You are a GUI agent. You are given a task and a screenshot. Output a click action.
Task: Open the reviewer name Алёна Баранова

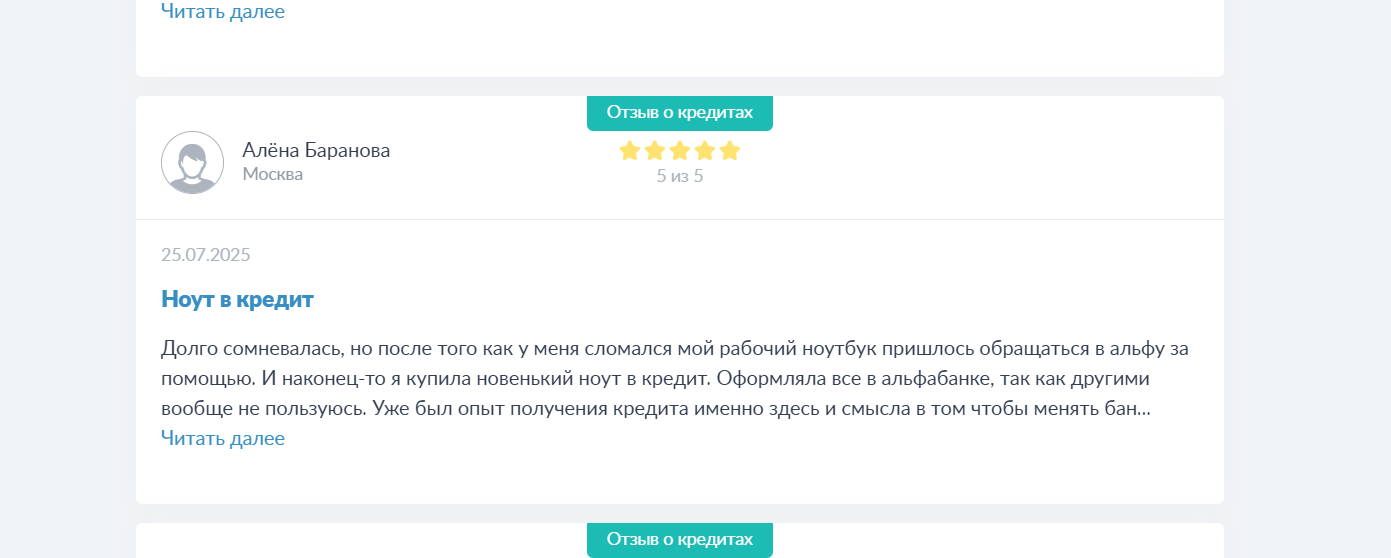316,150
